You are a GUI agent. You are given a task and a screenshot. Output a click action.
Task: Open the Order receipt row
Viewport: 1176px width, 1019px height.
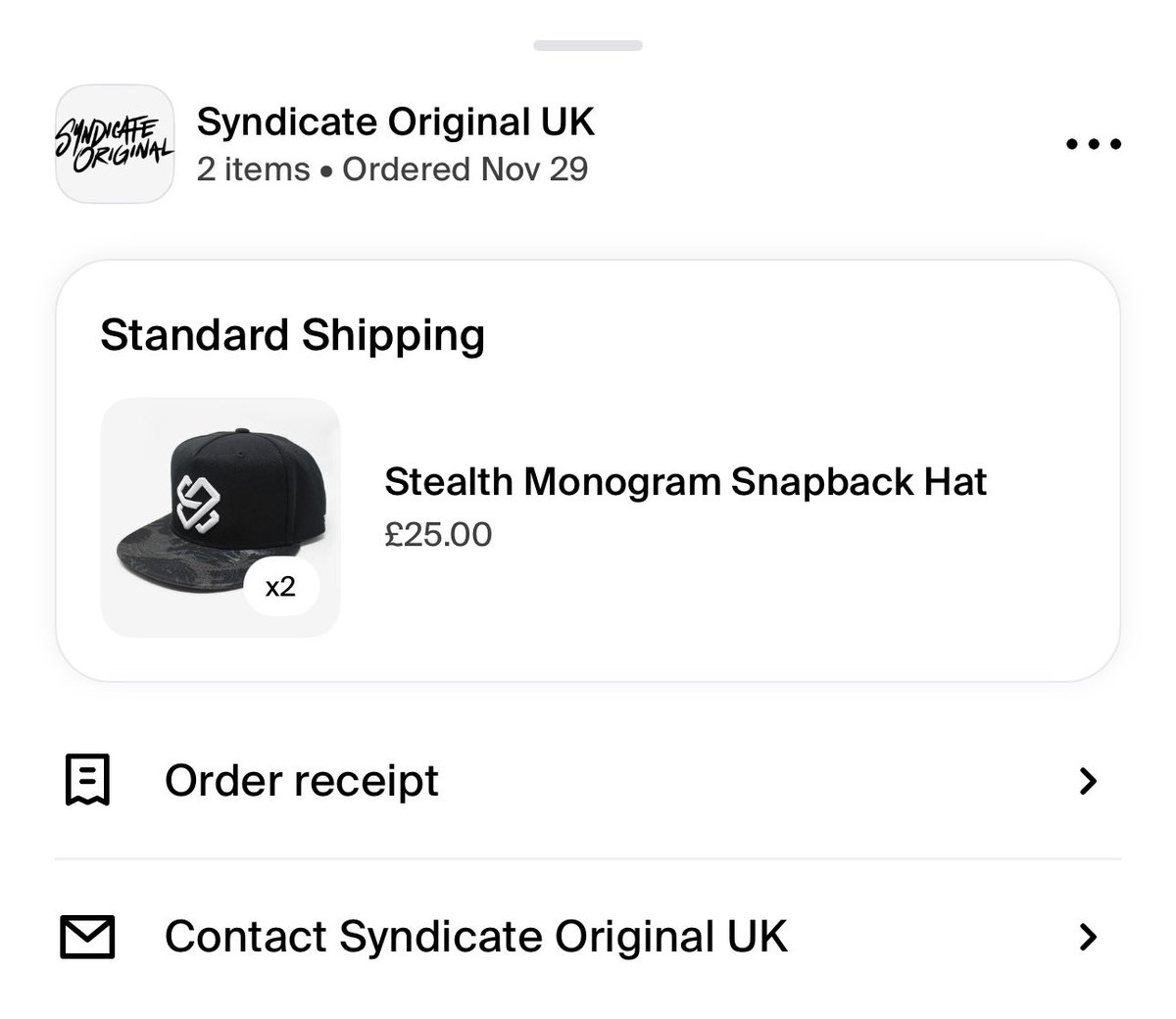[x=302, y=781]
